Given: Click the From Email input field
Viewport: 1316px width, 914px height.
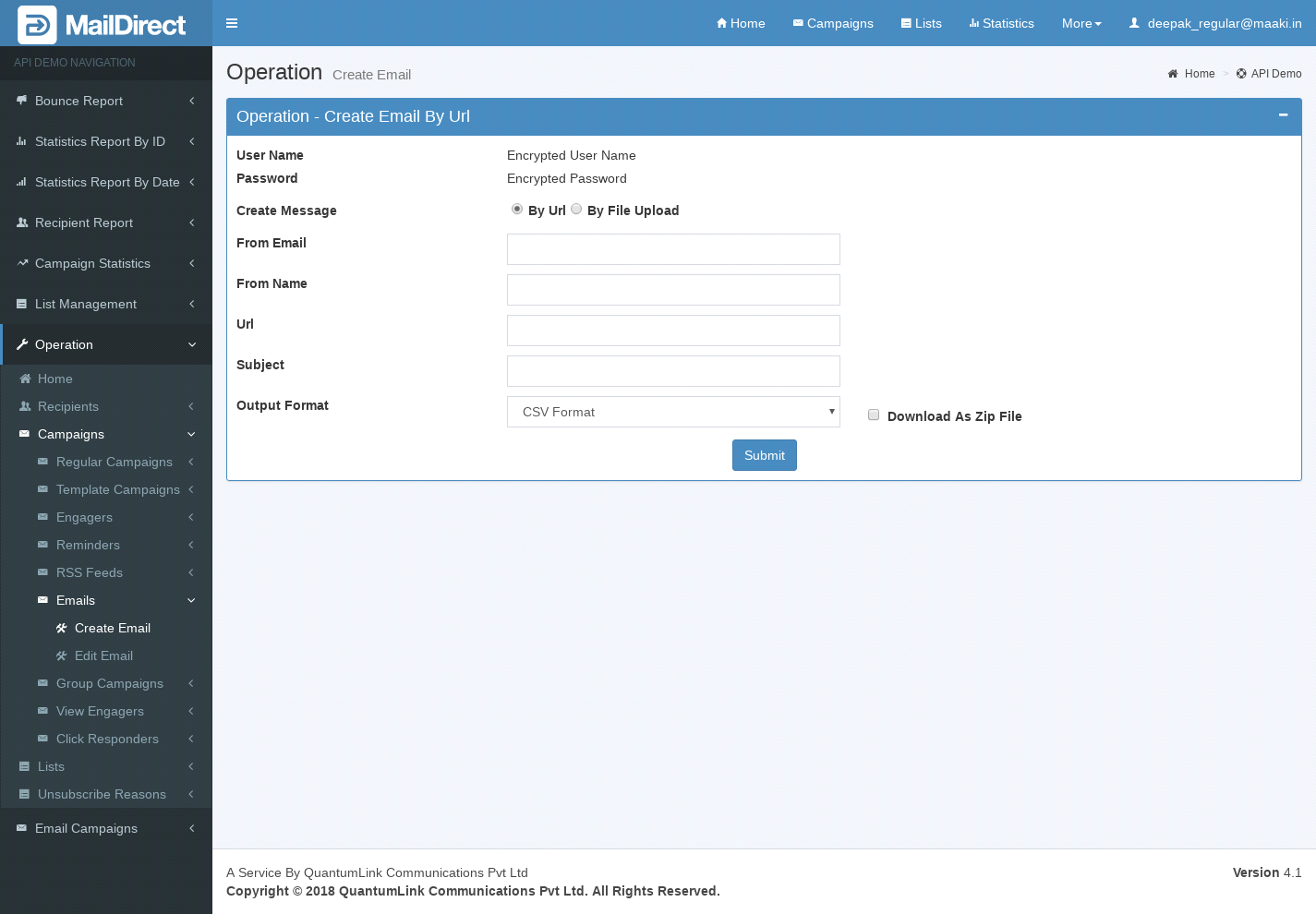Looking at the screenshot, I should pos(673,249).
